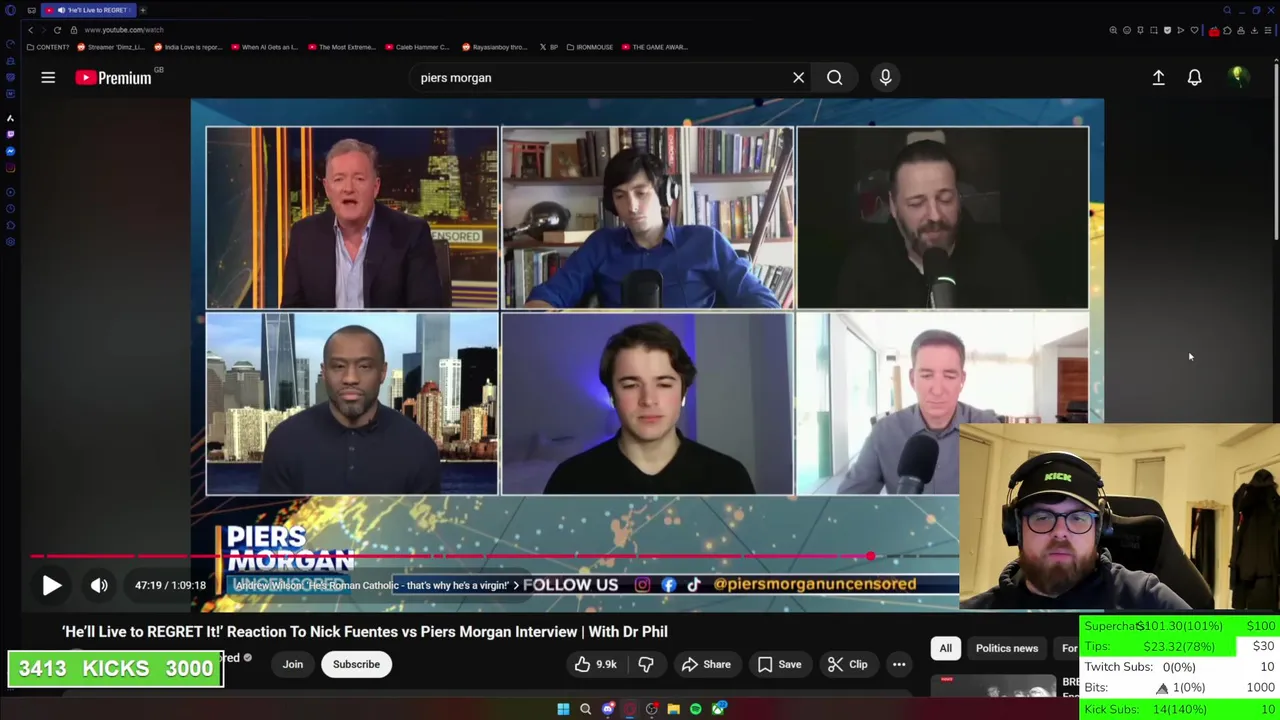Open the snapshot capture tool icon
This screenshot has width=1280, height=720.
click(x=1154, y=30)
